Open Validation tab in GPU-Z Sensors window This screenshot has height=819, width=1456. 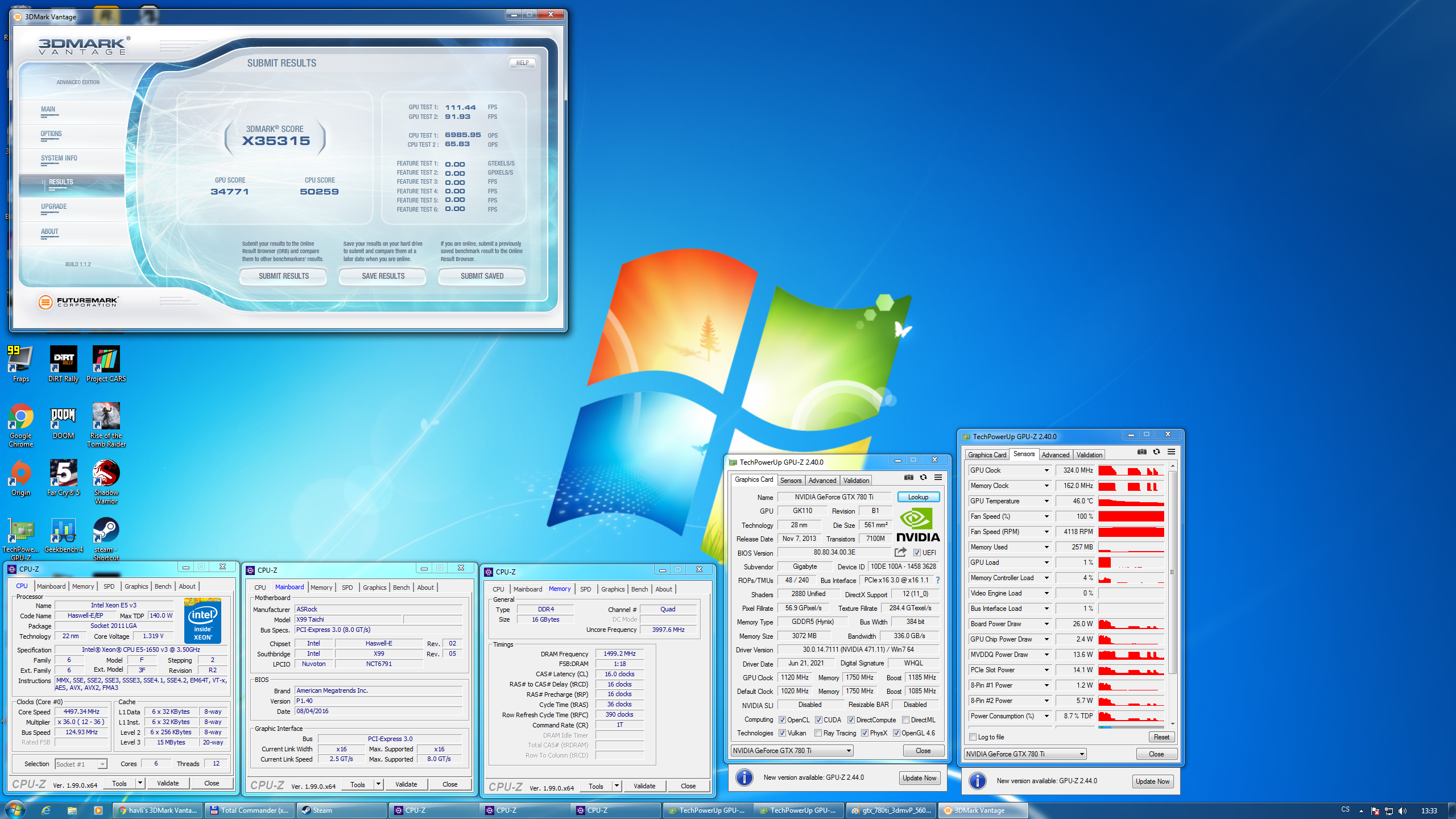point(1089,455)
